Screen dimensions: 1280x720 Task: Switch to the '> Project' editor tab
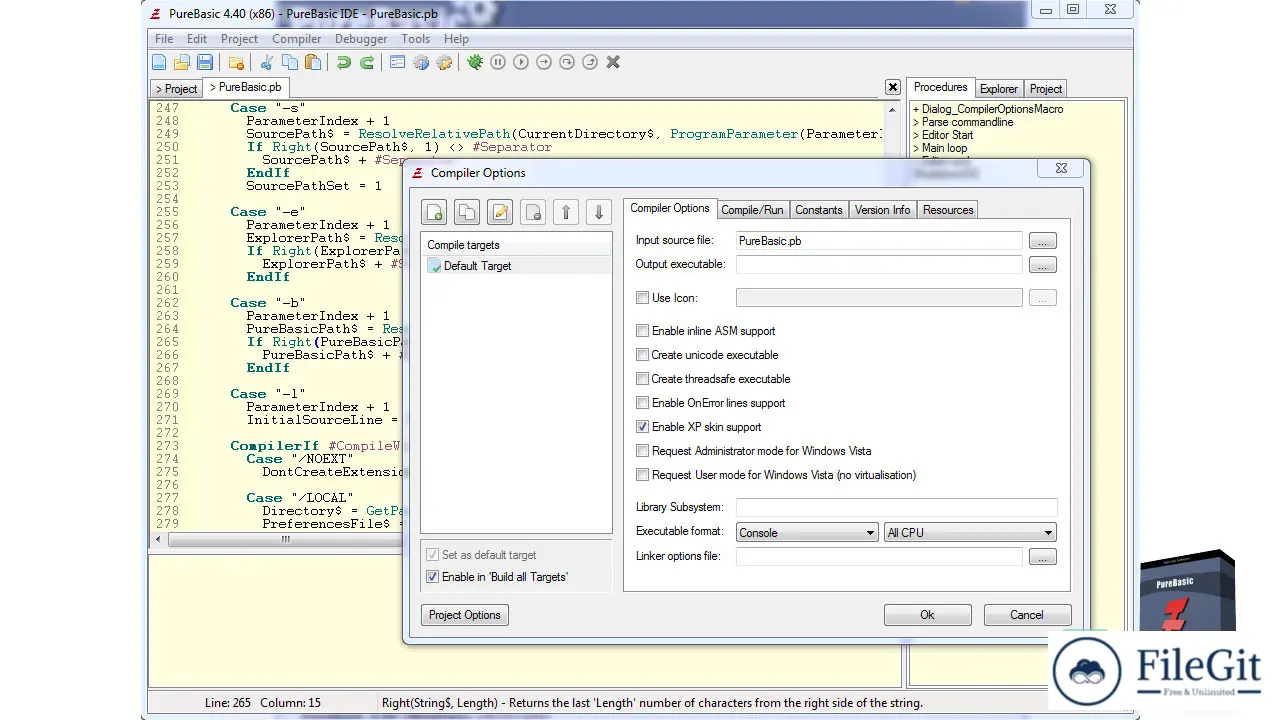[176, 89]
